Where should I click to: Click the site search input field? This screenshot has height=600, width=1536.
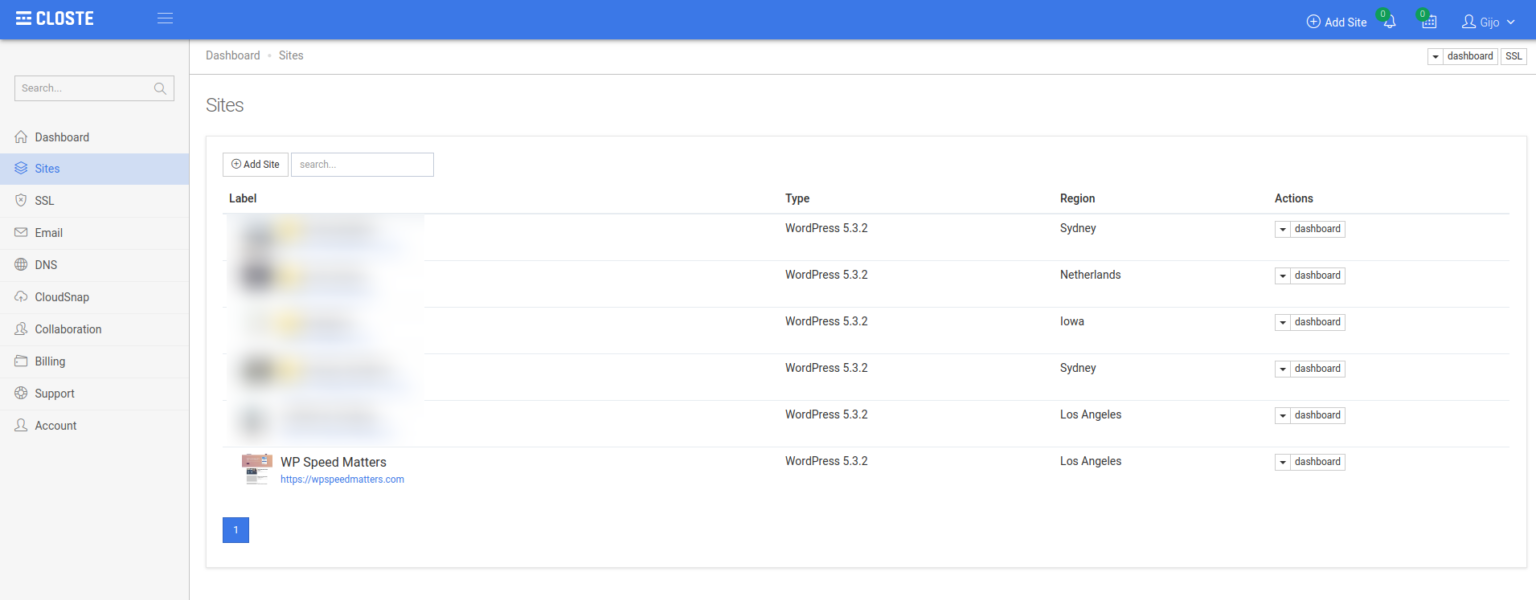pos(362,164)
